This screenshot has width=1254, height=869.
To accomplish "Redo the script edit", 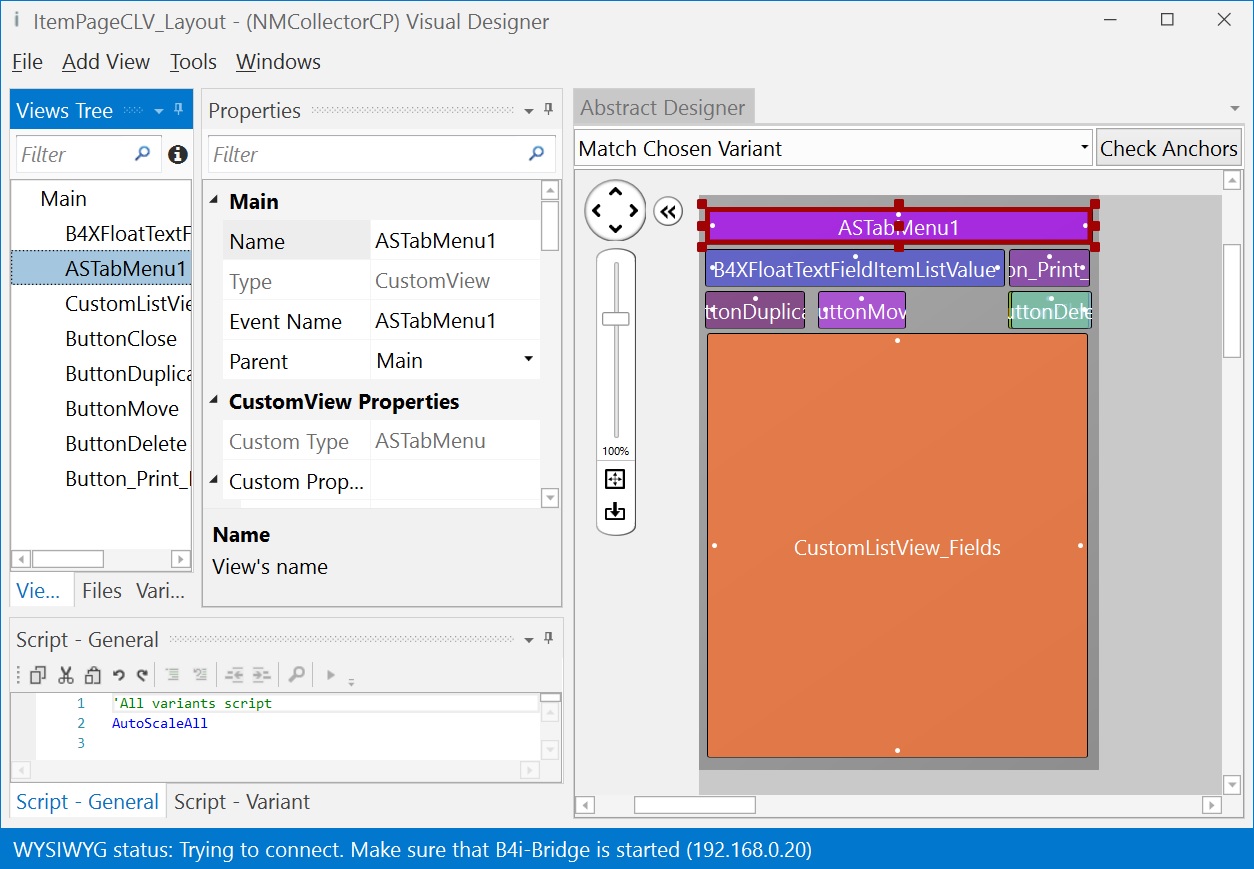I will click(x=142, y=675).
